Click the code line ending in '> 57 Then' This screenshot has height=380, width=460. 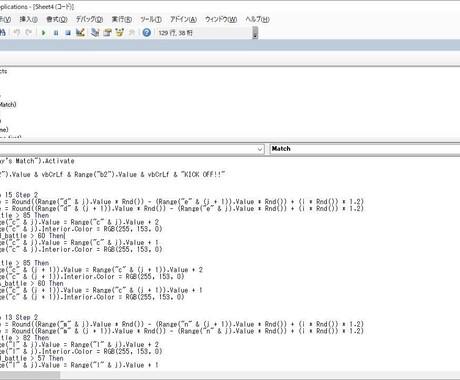click(x=32, y=358)
